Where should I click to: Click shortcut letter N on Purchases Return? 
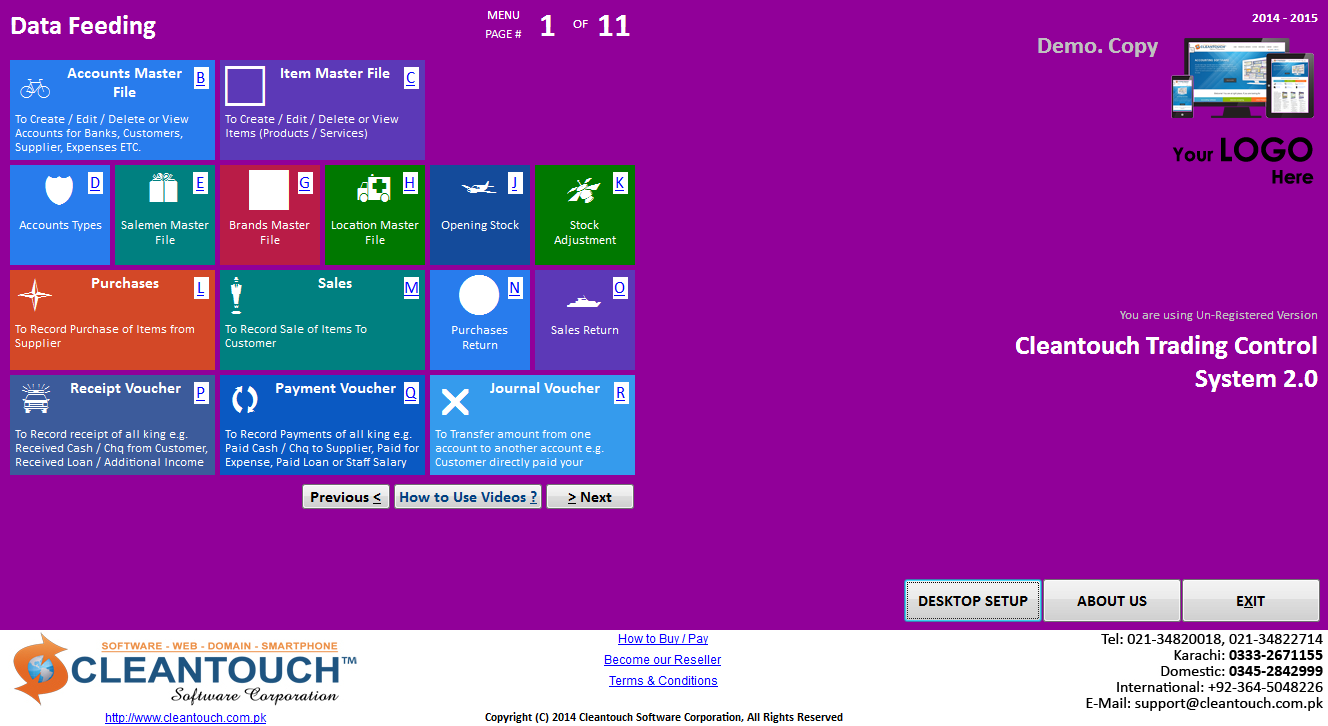(515, 288)
